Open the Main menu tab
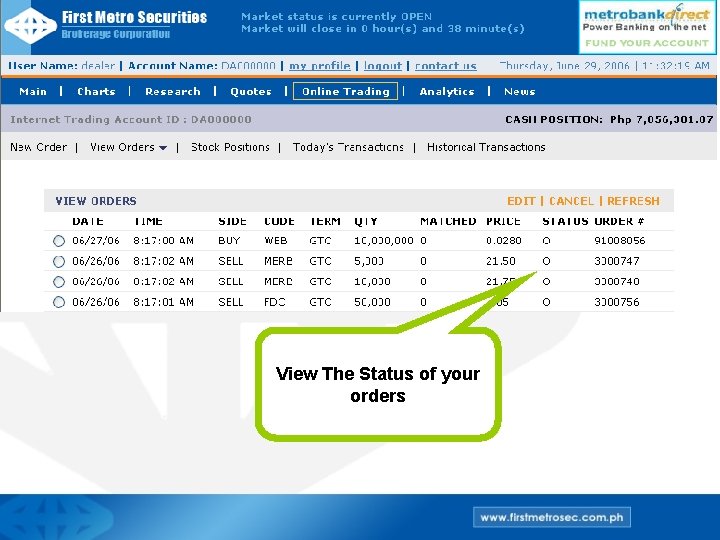This screenshot has height=540, width=720. click(33, 91)
